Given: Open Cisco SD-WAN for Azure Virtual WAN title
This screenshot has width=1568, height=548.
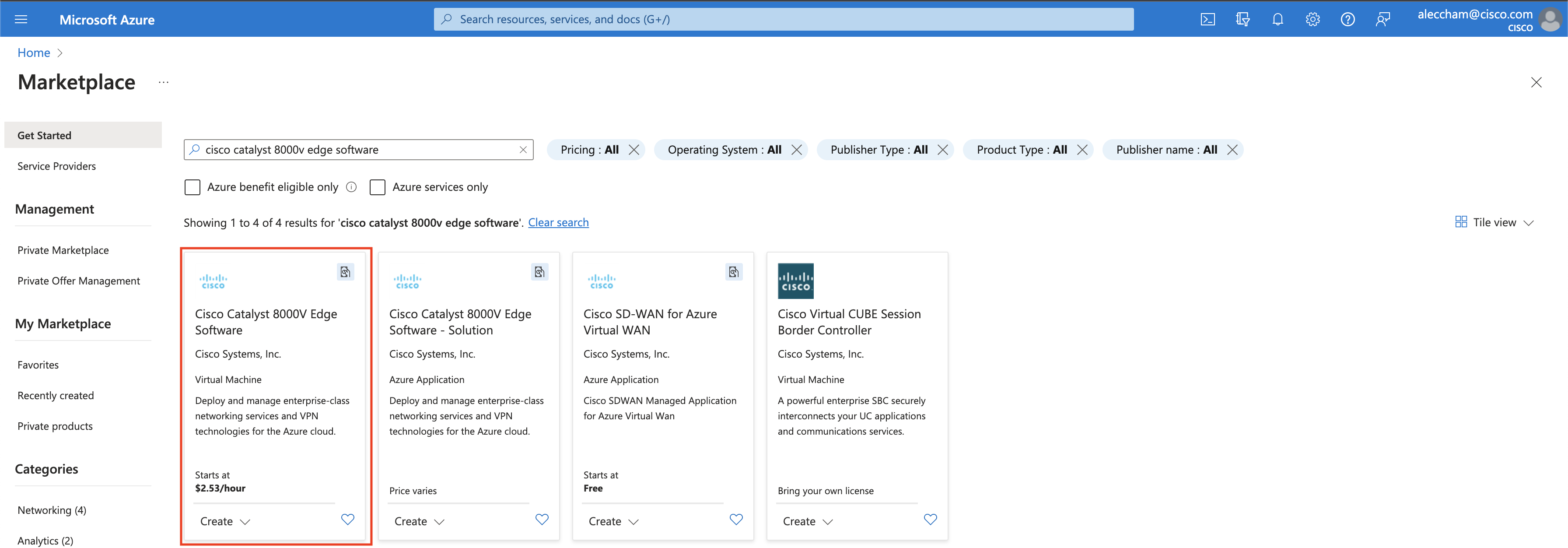Looking at the screenshot, I should [650, 322].
